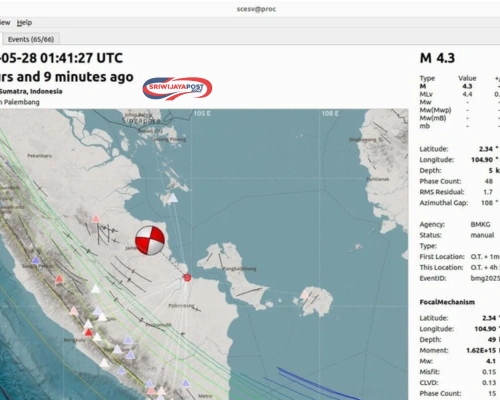This screenshot has height=400, width=500.
Task: Select the origin Longitude value 104.90
Action: [x=482, y=160]
